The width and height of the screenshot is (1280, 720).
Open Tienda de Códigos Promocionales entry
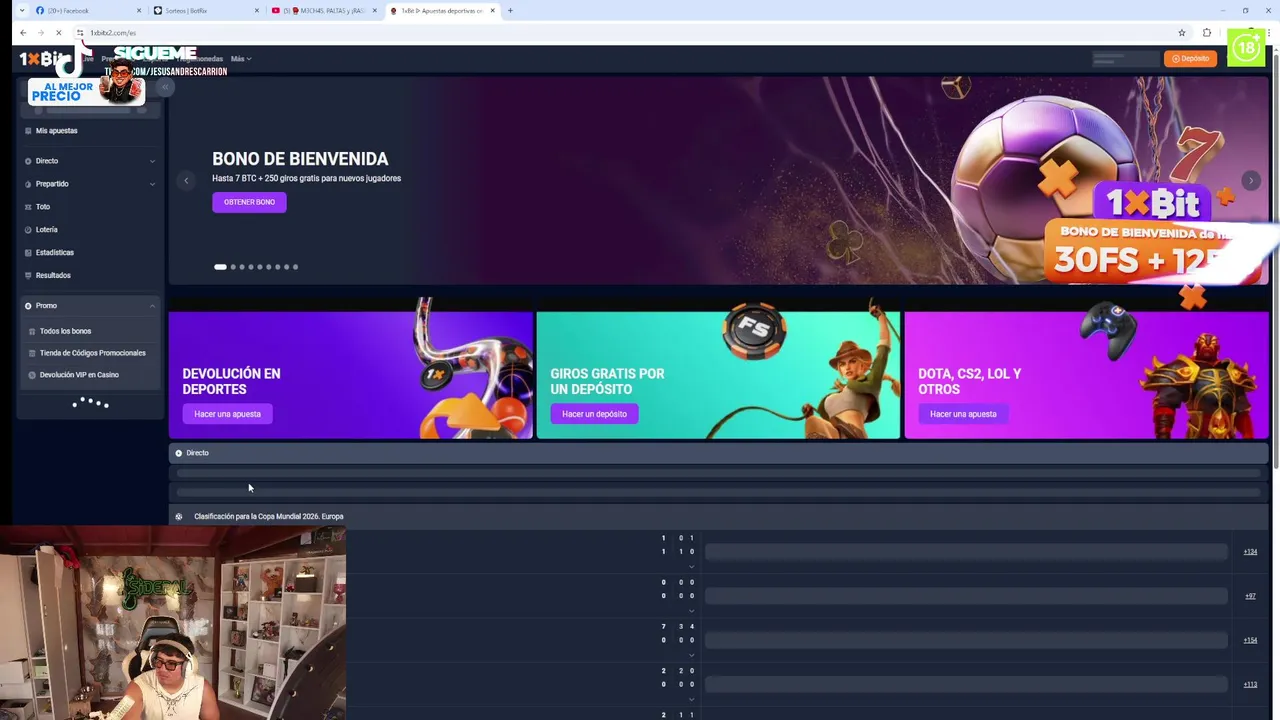coord(92,353)
